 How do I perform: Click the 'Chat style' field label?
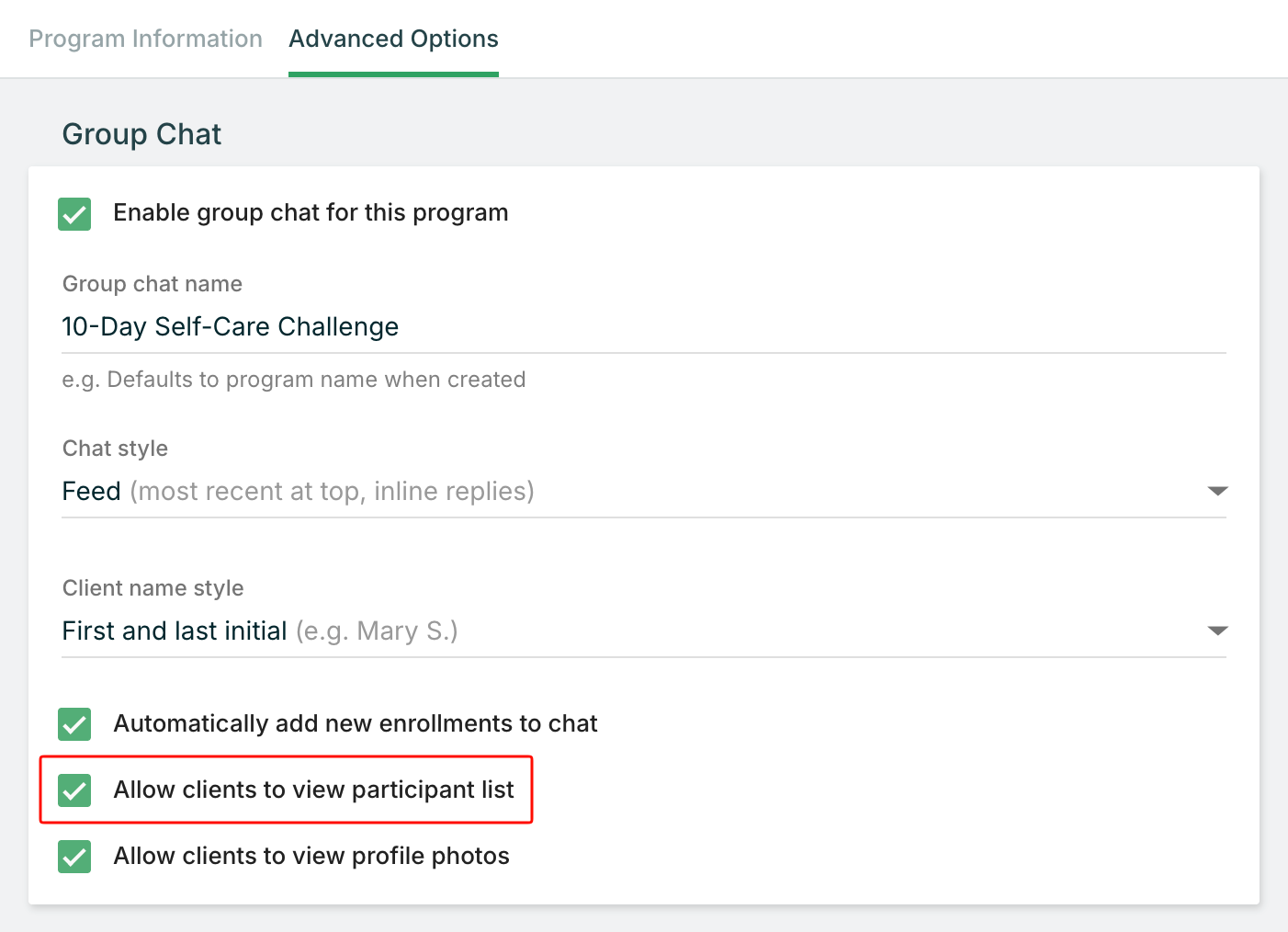115,449
